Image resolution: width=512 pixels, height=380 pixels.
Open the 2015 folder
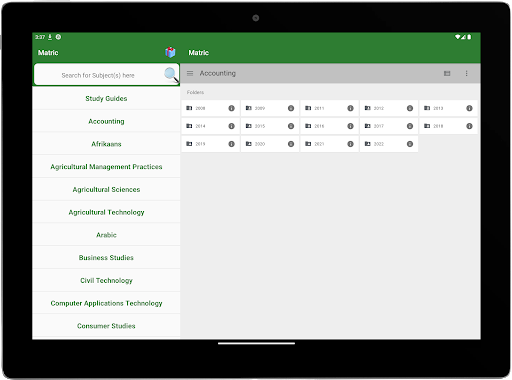270,126
